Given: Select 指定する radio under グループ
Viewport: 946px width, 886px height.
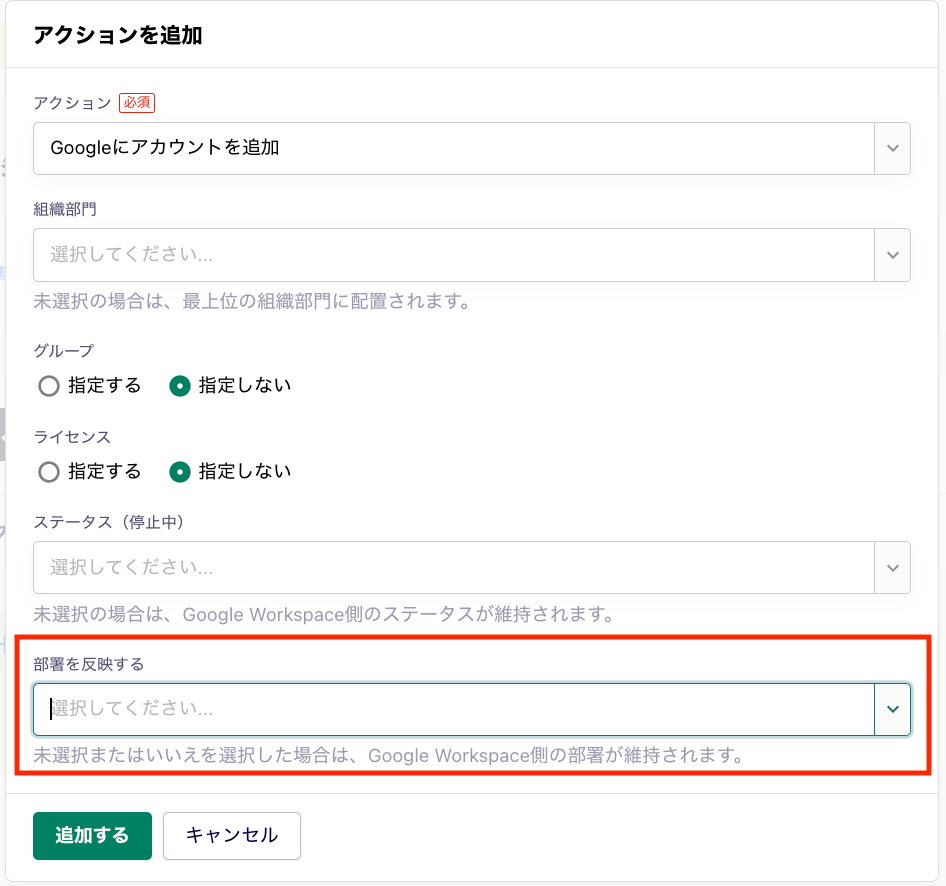Looking at the screenshot, I should 48,385.
